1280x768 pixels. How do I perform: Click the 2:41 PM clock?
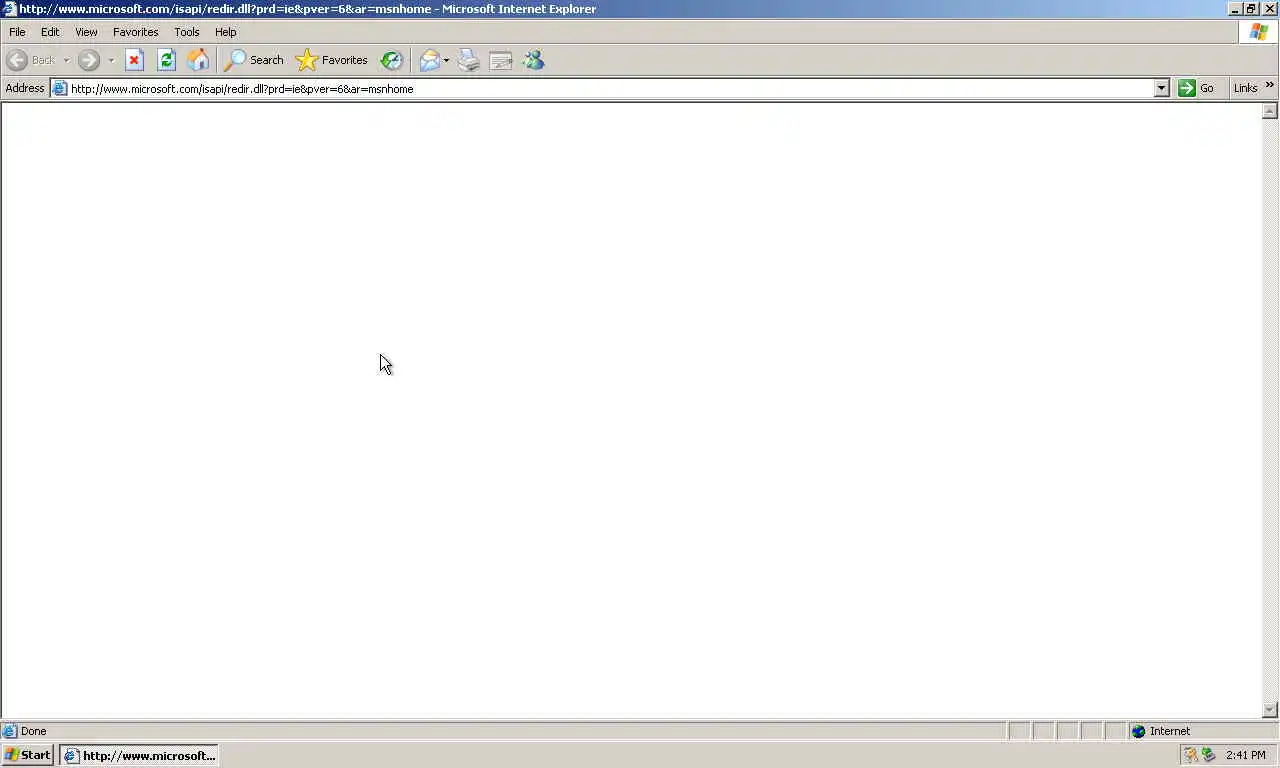pyautogui.click(x=1245, y=755)
